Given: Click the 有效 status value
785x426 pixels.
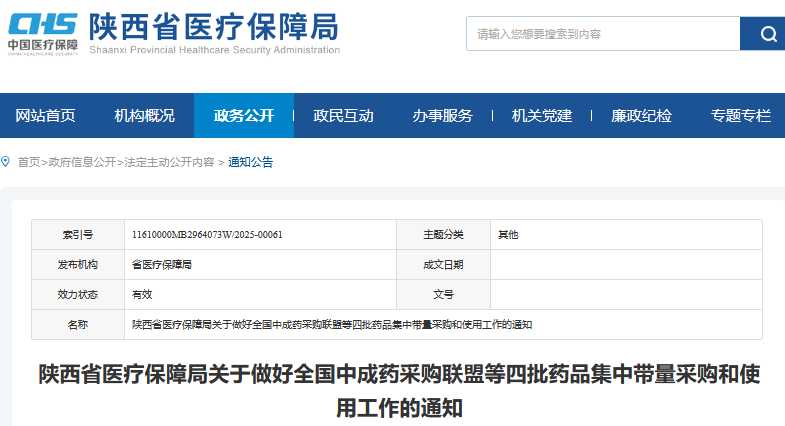Looking at the screenshot, I should pyautogui.click(x=142, y=294).
